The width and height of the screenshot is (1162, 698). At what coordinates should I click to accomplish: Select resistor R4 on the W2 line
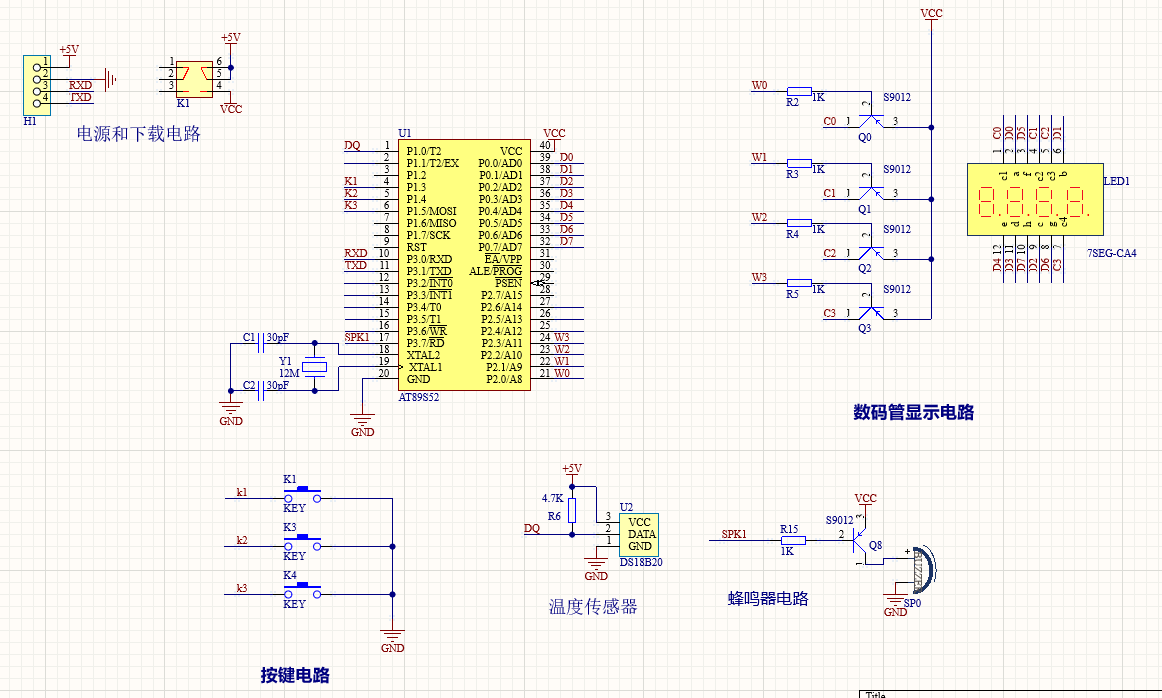point(800,223)
